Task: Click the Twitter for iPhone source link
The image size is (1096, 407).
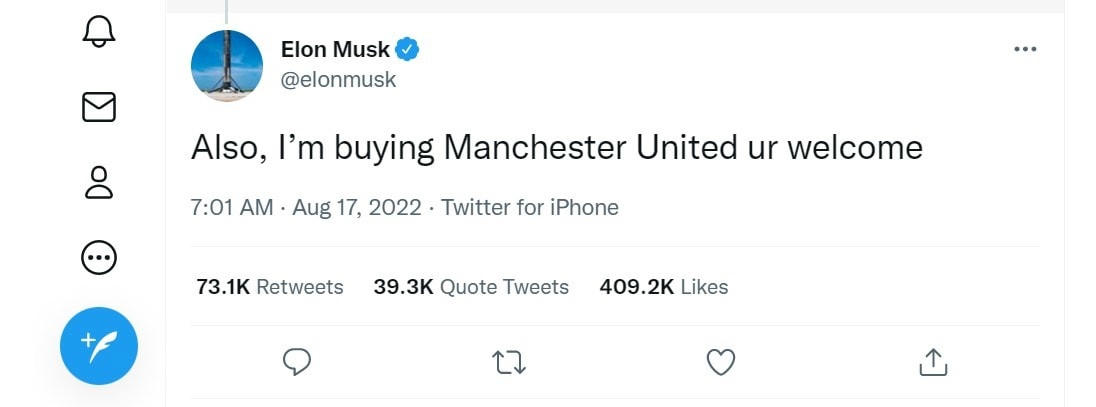Action: click(x=530, y=208)
